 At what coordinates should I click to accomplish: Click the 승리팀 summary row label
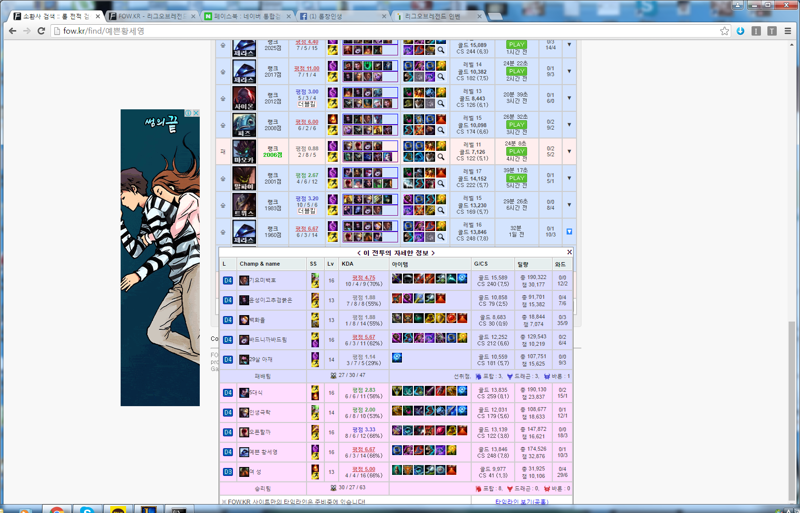point(263,488)
